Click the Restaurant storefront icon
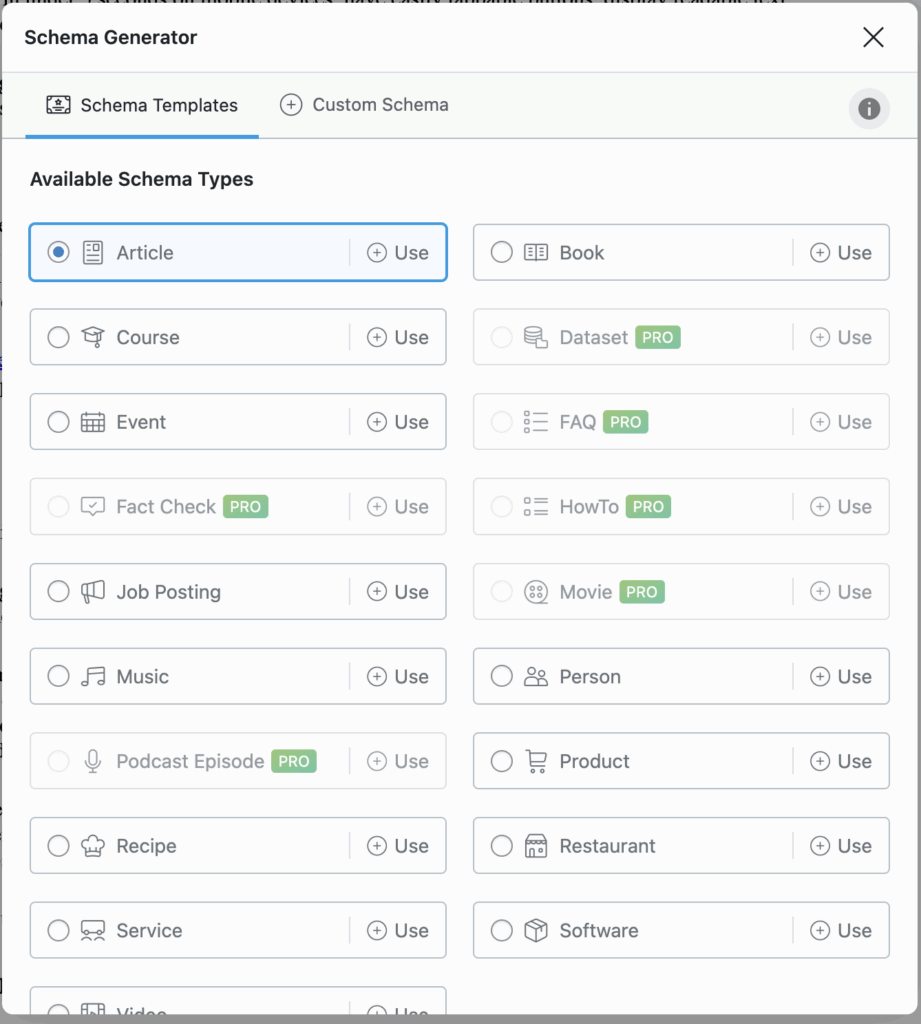Image resolution: width=921 pixels, height=1024 pixels. [536, 846]
